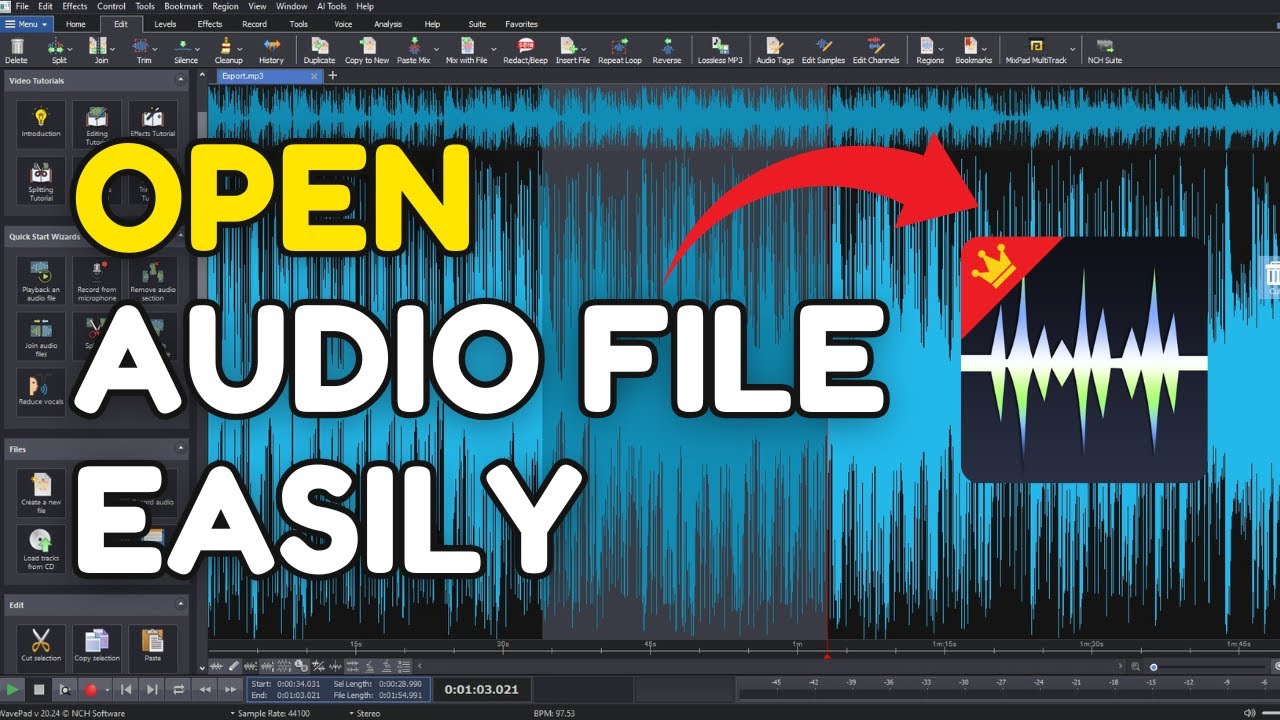Screen dimensions: 1280x720
Task: Click the Redact/Beep icon
Action: click(x=524, y=46)
